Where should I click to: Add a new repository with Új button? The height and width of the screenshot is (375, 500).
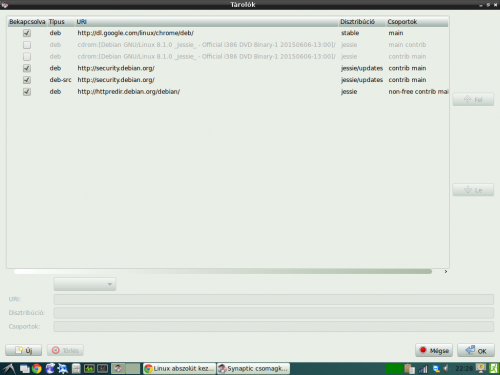point(23,350)
